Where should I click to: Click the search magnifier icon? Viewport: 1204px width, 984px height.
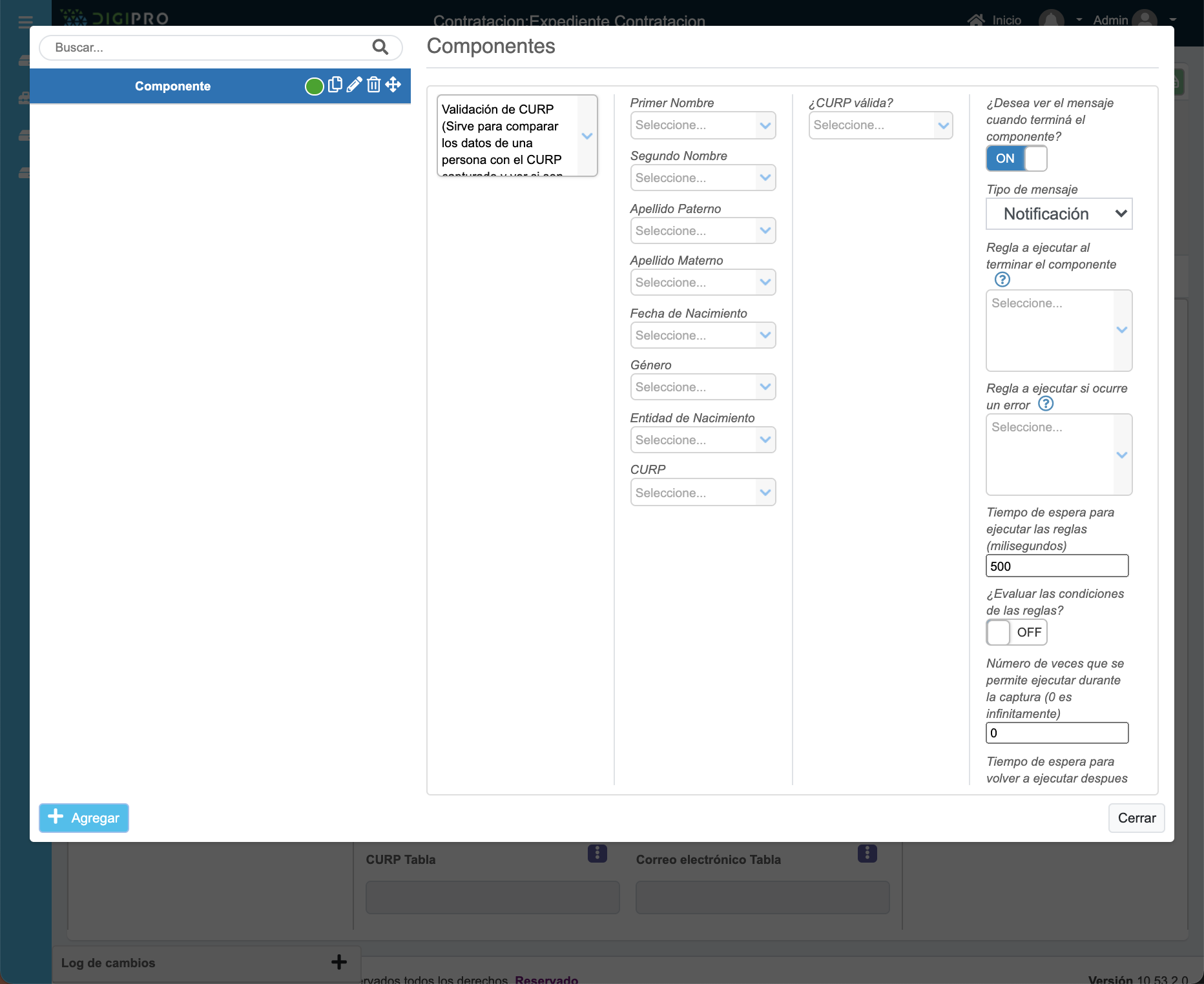[x=380, y=47]
